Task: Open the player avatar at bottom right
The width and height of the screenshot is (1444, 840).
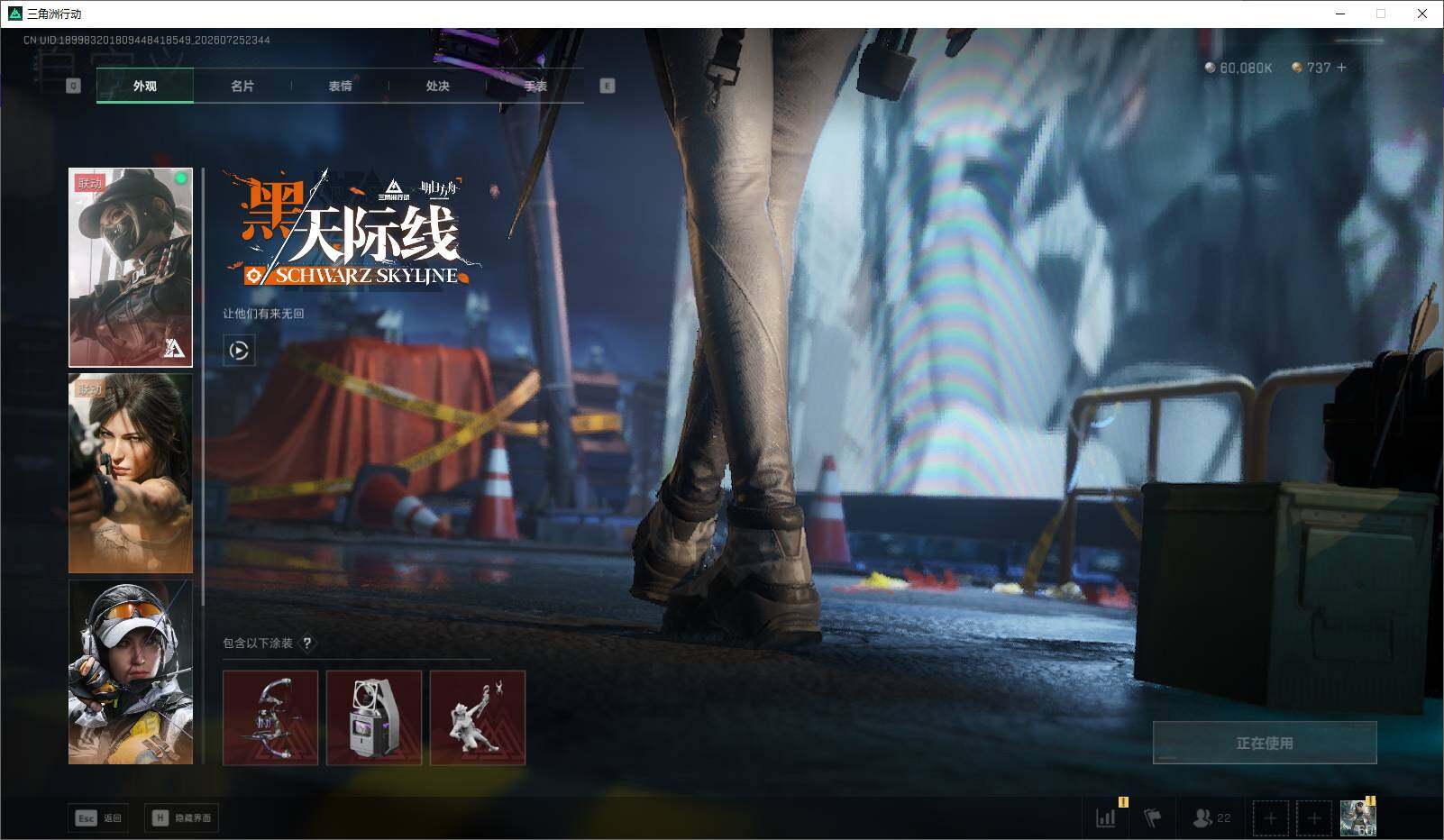Action: point(1358,818)
